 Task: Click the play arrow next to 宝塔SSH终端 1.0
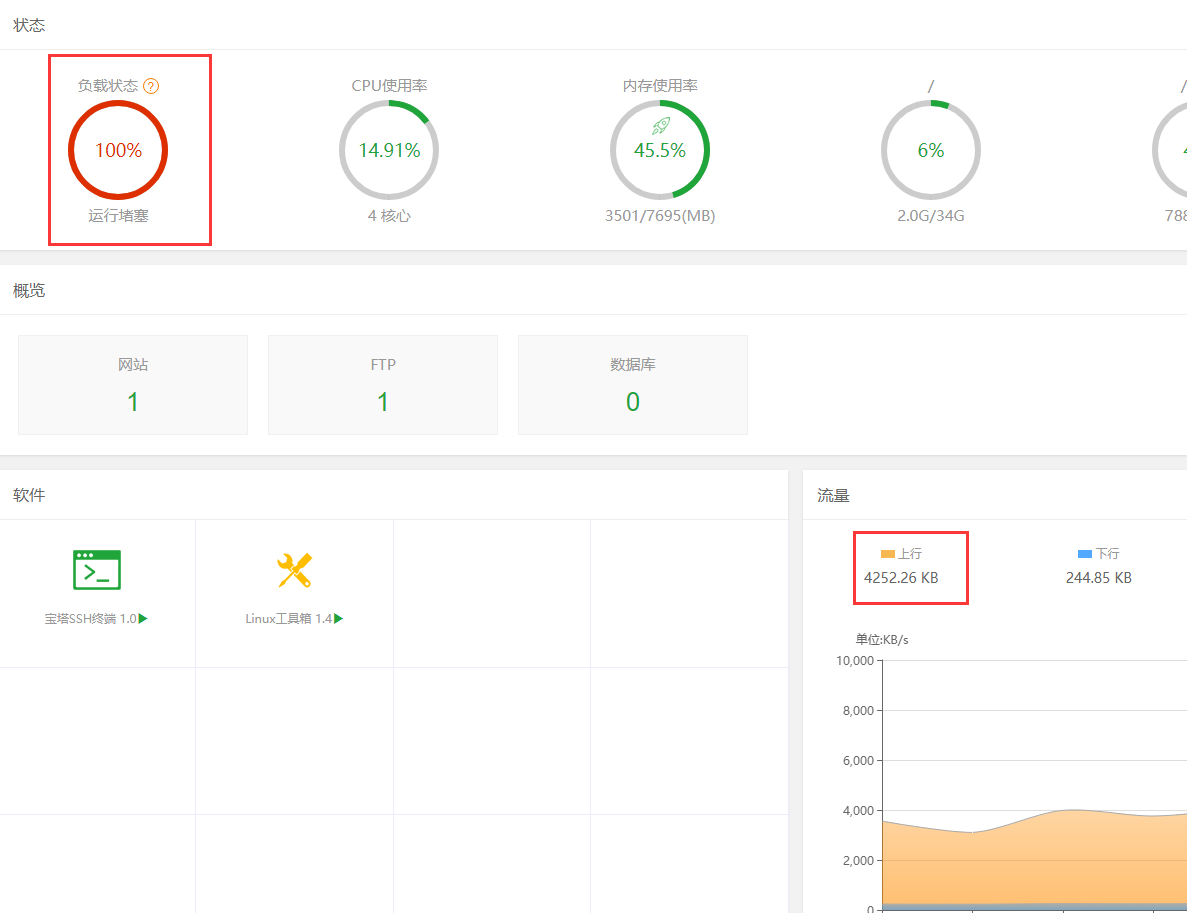click(143, 619)
